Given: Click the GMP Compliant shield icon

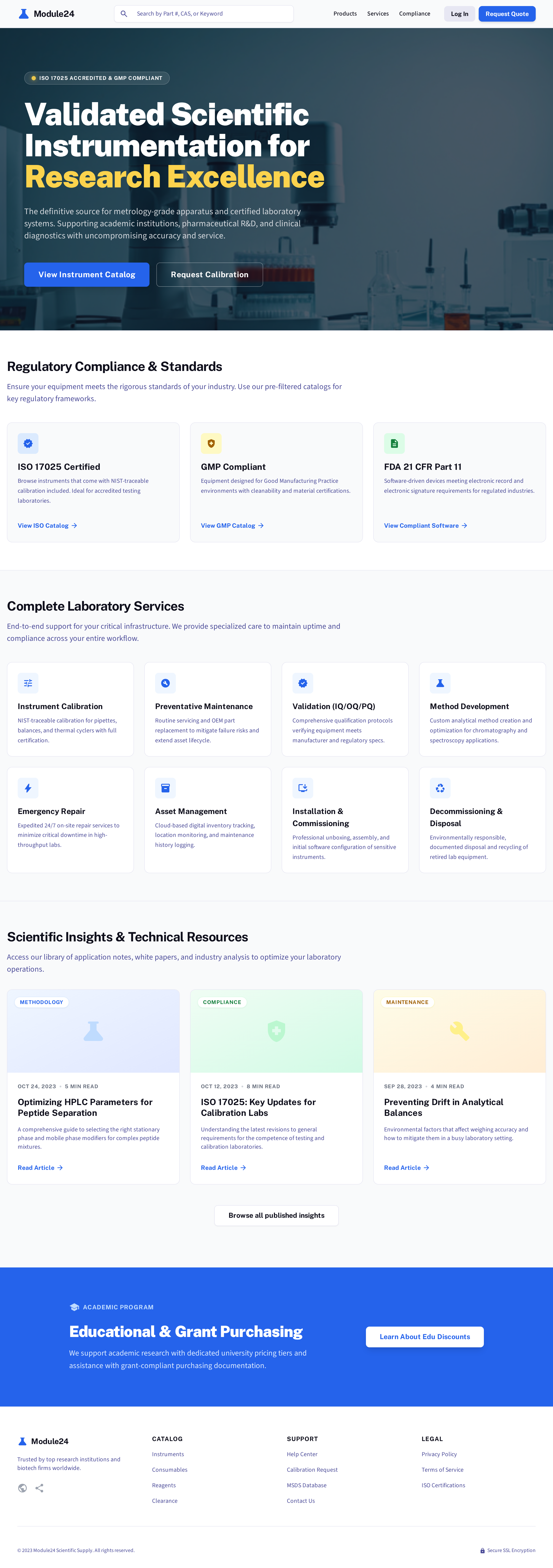Looking at the screenshot, I should [211, 443].
